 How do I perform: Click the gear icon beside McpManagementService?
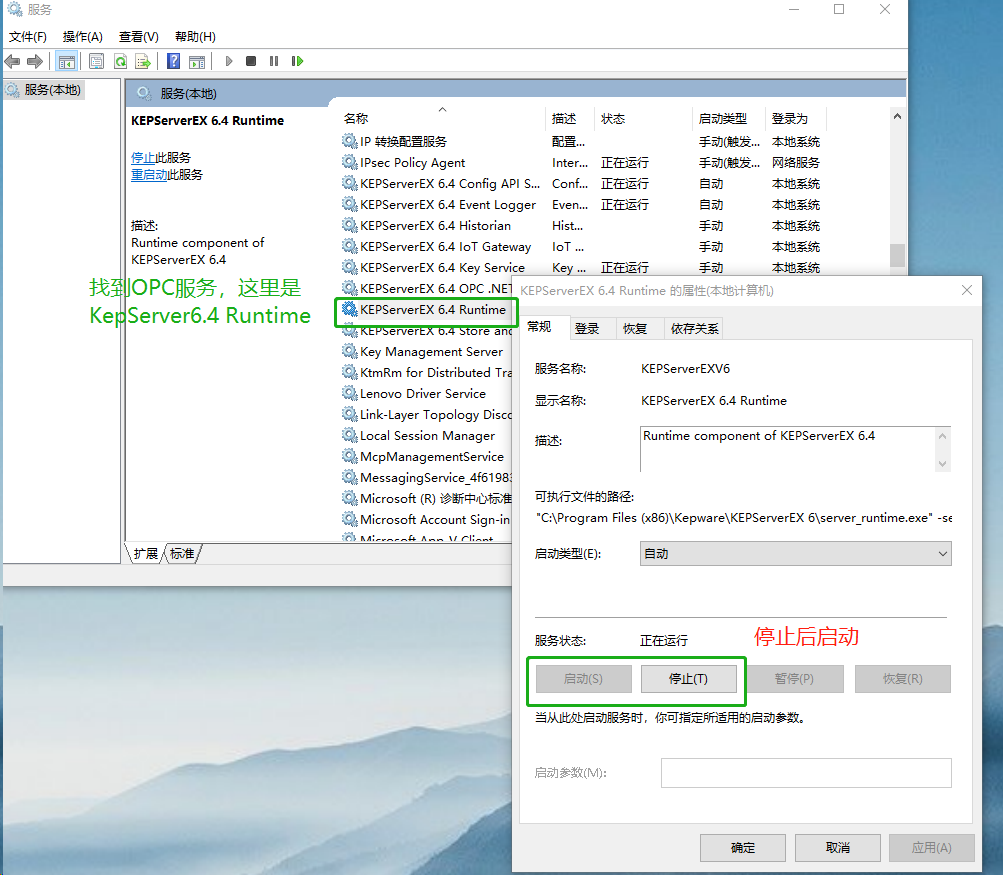[x=349, y=456]
